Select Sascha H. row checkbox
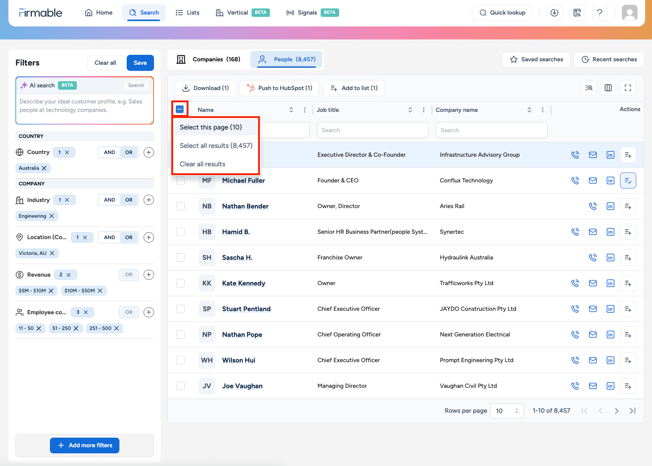This screenshot has height=466, width=652. (180, 258)
